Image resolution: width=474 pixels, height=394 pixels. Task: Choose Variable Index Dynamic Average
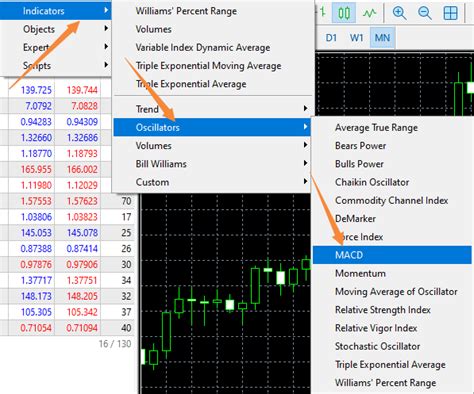(212, 47)
